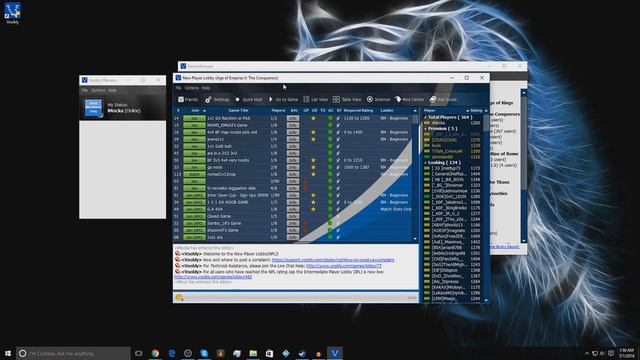Open Info for 'G.A 4V4' game

[293, 209]
